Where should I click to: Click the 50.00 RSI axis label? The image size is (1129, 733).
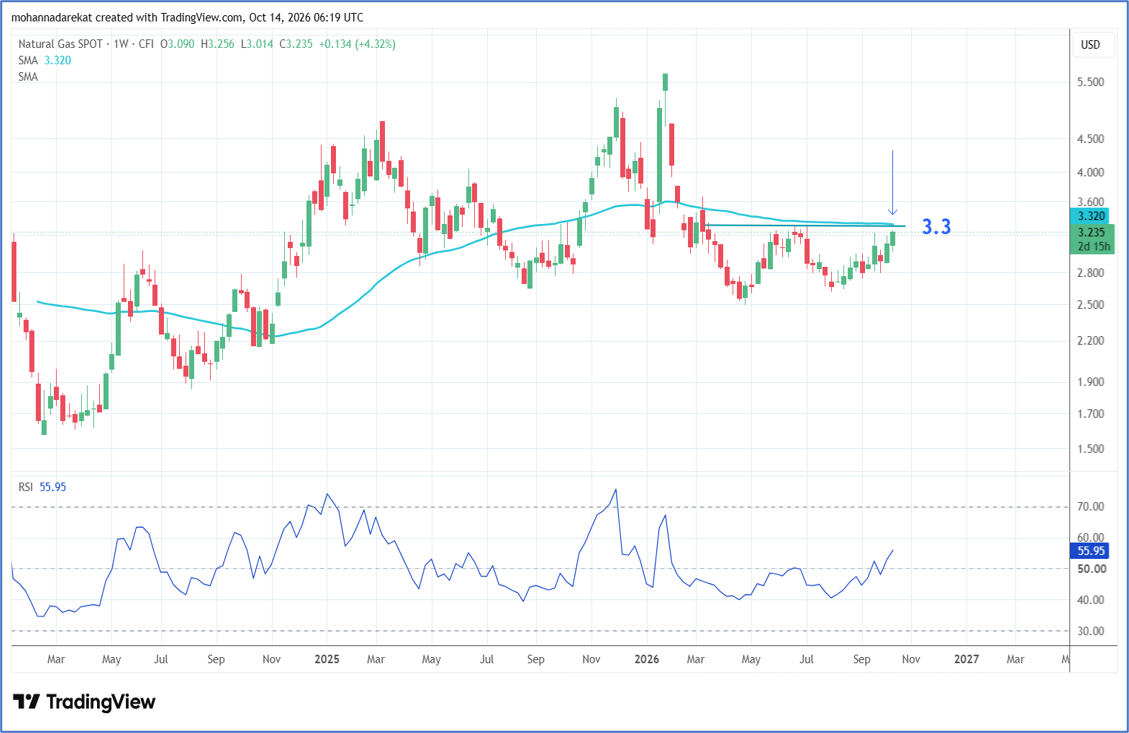pyautogui.click(x=1091, y=569)
